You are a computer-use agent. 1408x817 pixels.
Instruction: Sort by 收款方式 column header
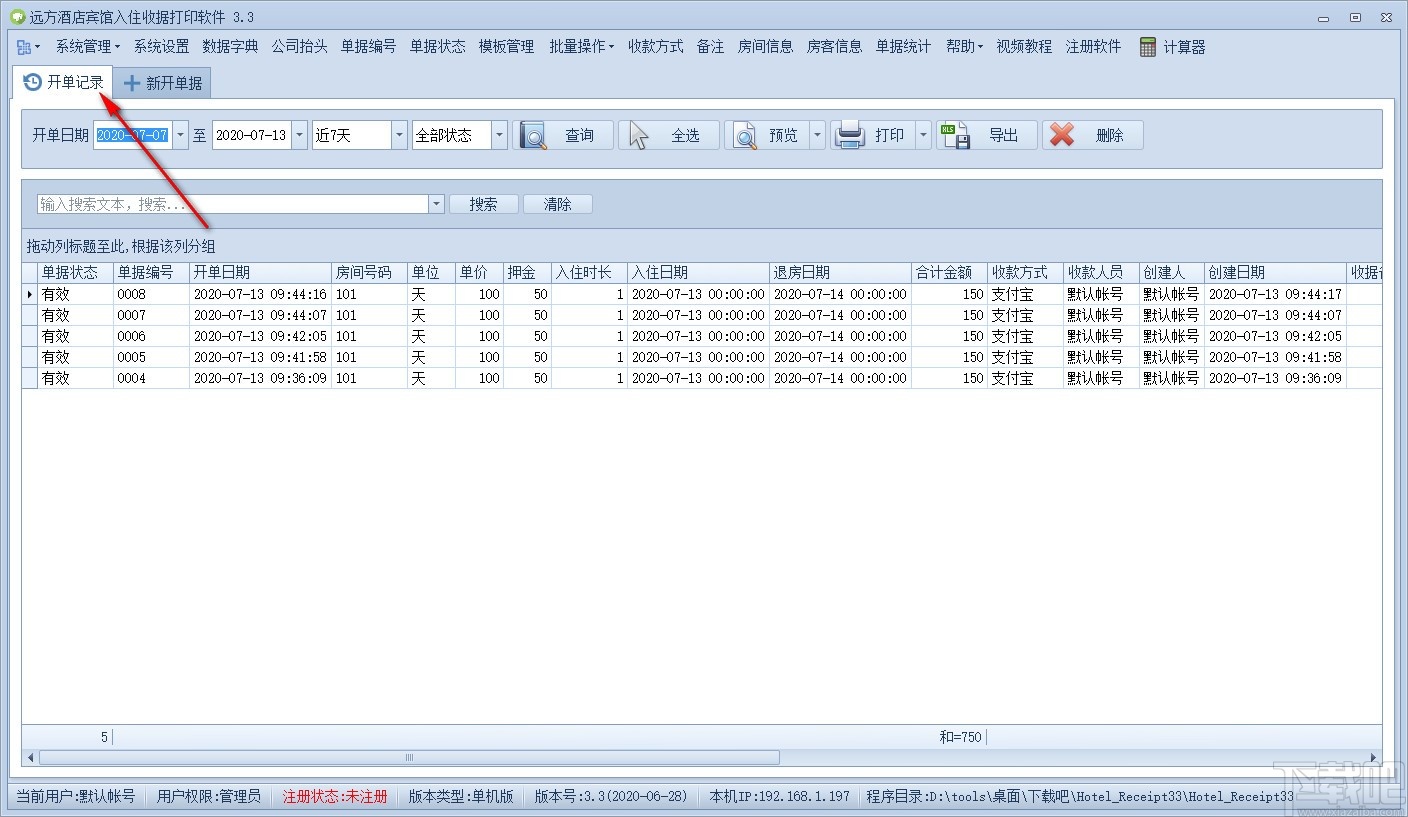(1025, 273)
